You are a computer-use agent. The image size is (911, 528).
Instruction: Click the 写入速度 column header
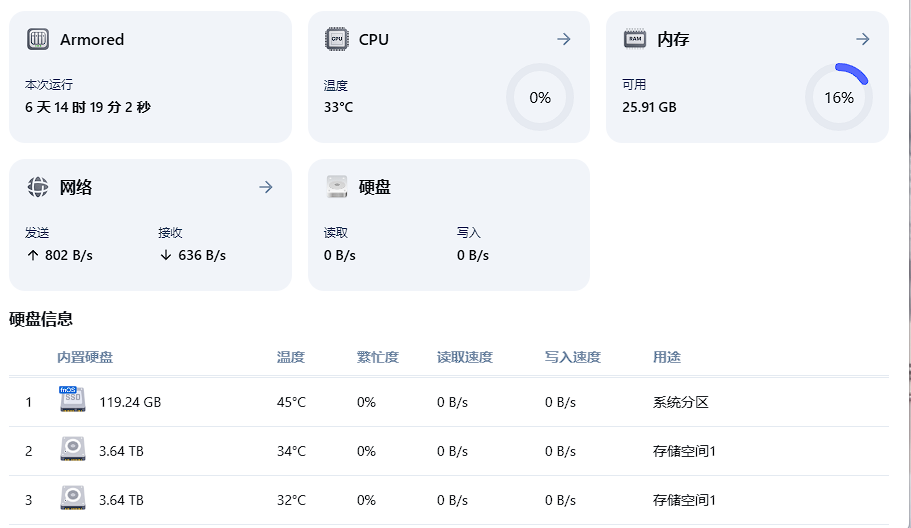(573, 357)
